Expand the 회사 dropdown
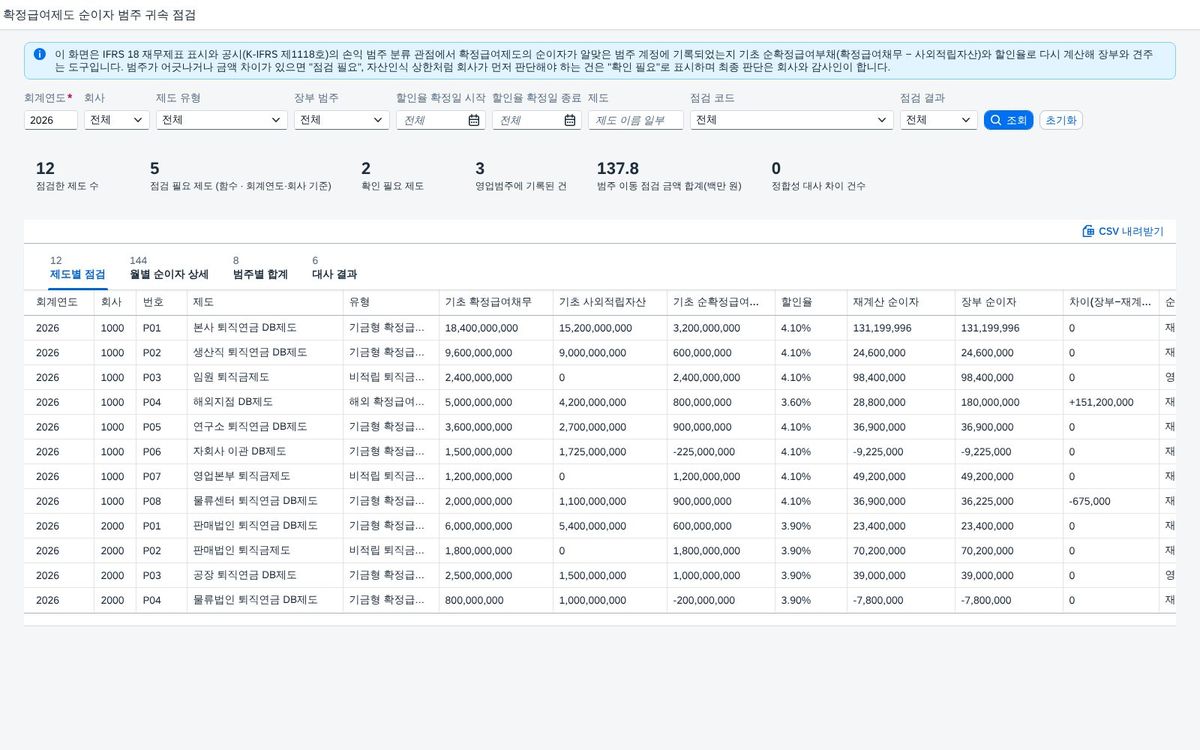Image resolution: width=1200 pixels, height=750 pixels. [116, 120]
